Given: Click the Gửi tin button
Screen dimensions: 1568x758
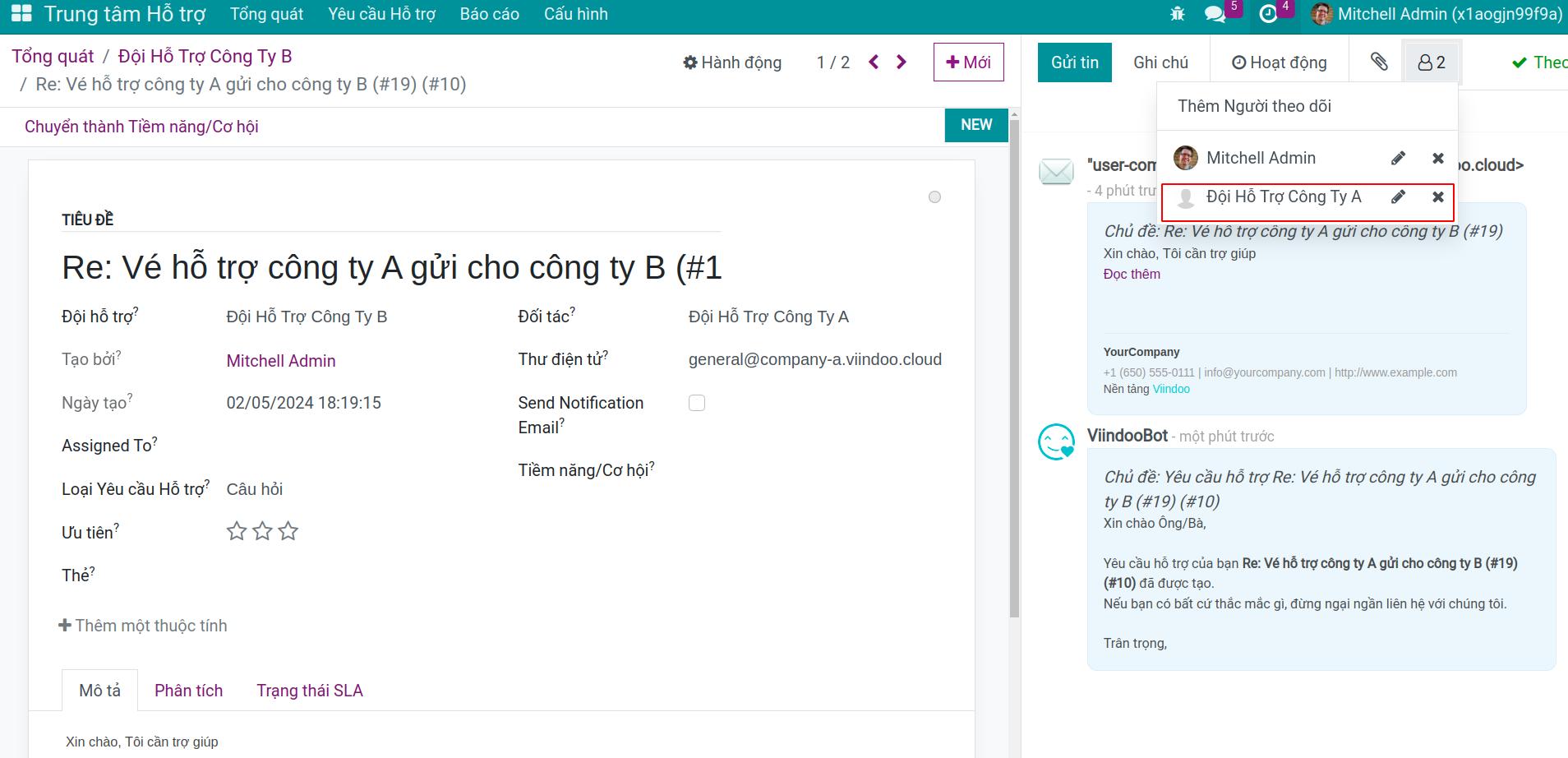Looking at the screenshot, I should point(1075,62).
